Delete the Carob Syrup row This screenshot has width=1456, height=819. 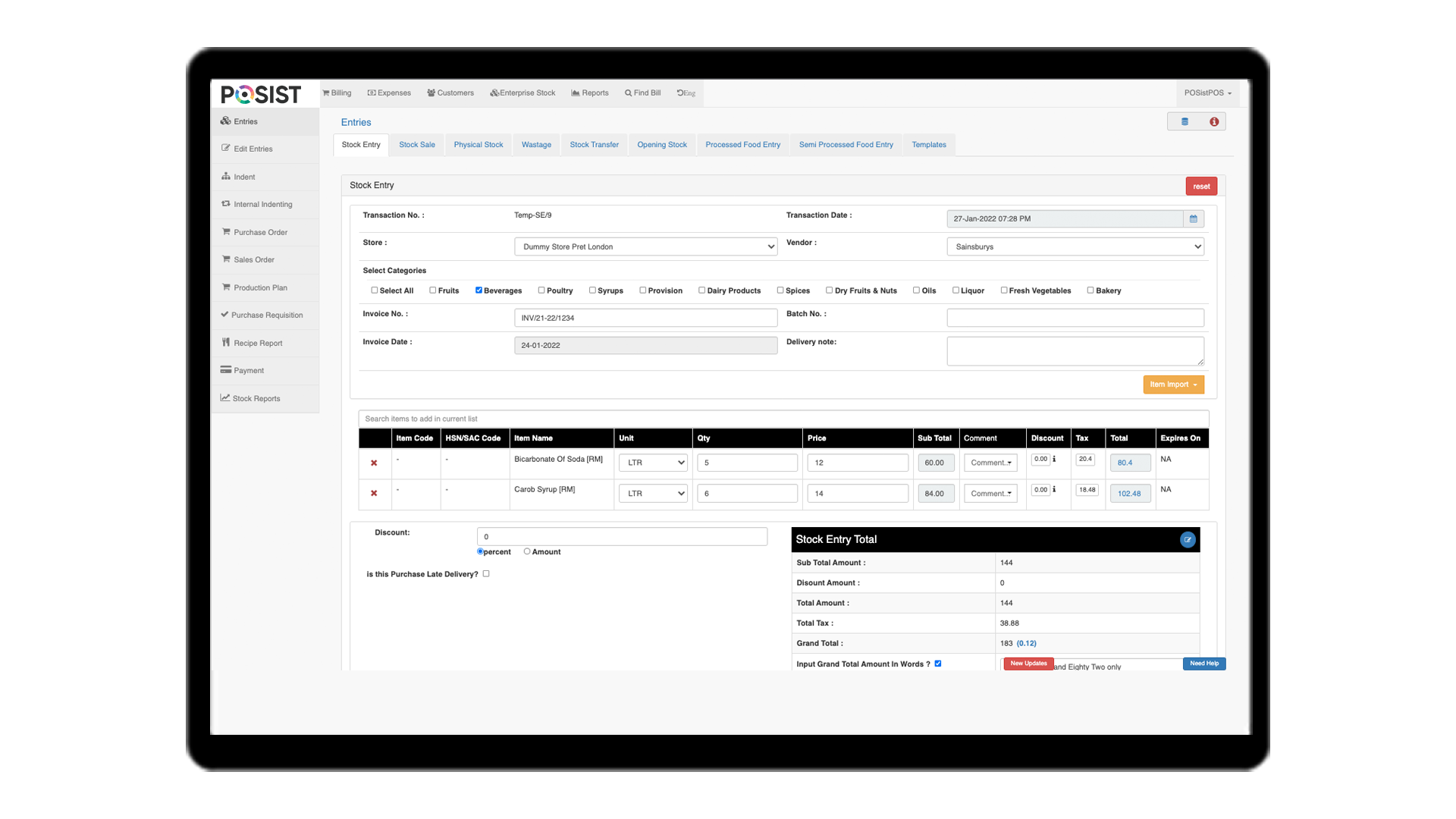pyautogui.click(x=374, y=494)
